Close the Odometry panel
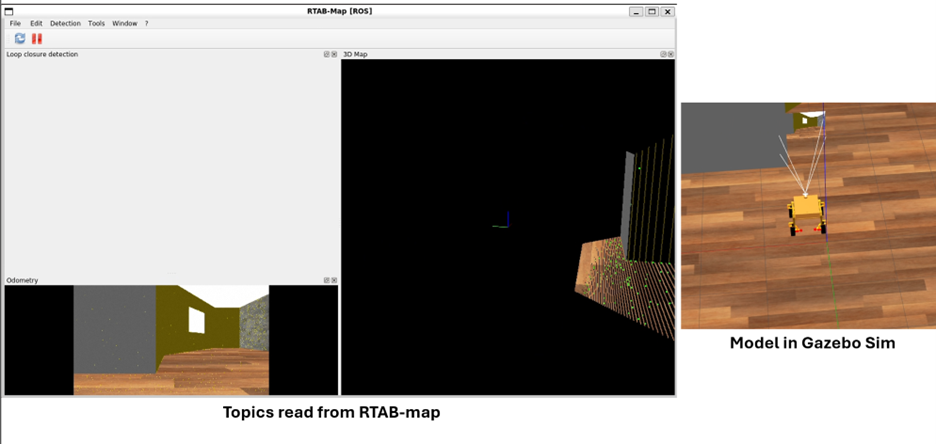Viewport: 936px width, 444px height. click(334, 280)
